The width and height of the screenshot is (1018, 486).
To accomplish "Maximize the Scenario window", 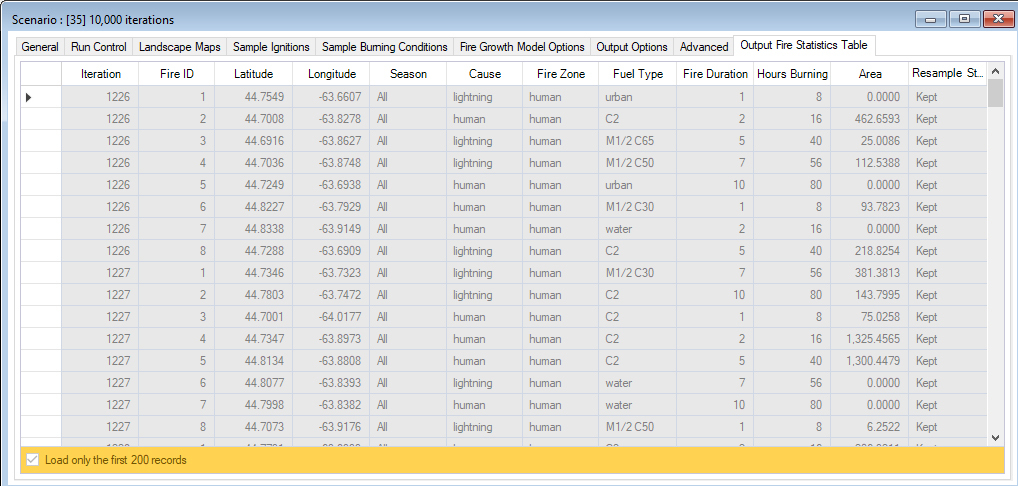I will 964,19.
